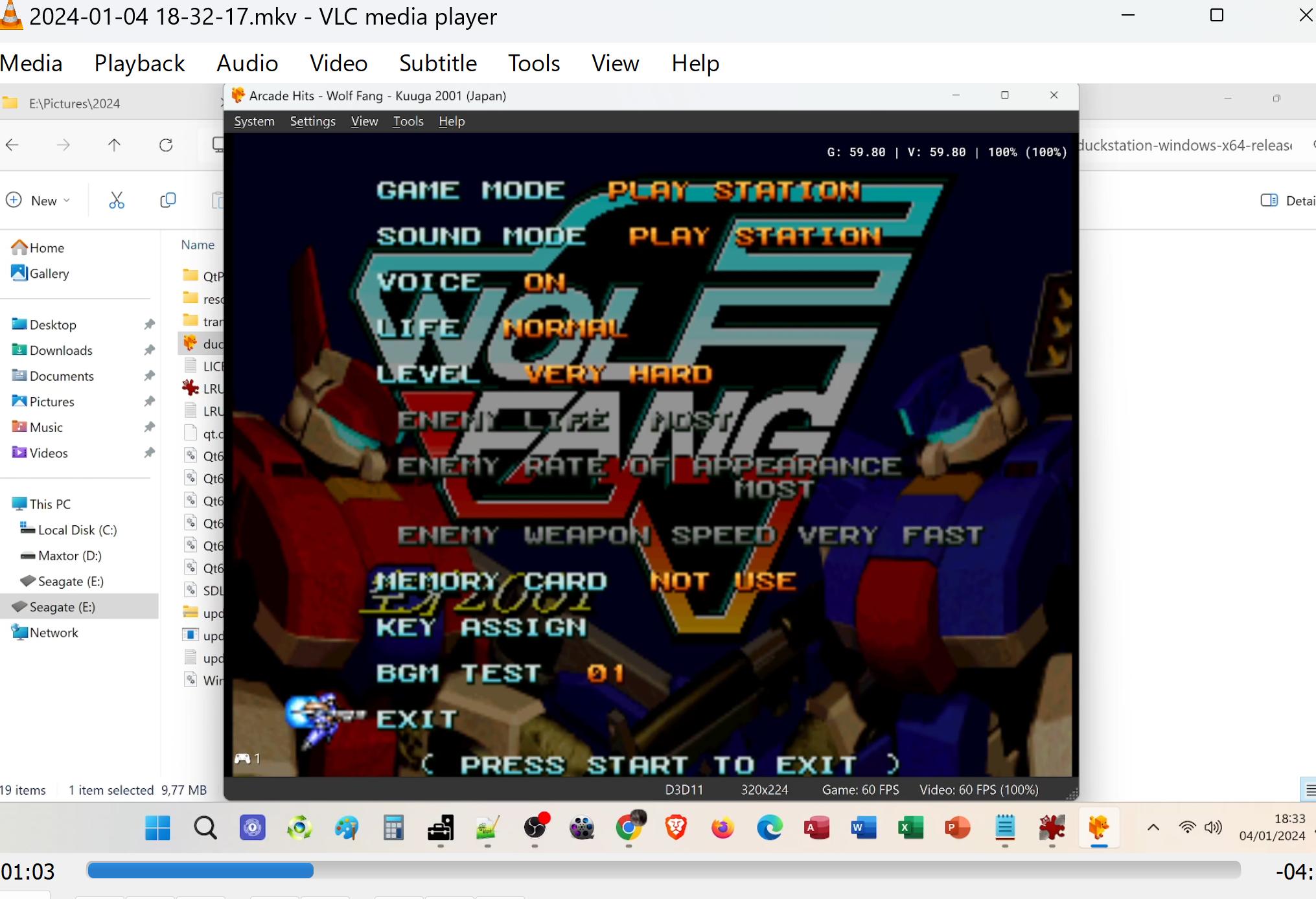
Task: Click the VLC playback seek bar
Action: coord(663,871)
